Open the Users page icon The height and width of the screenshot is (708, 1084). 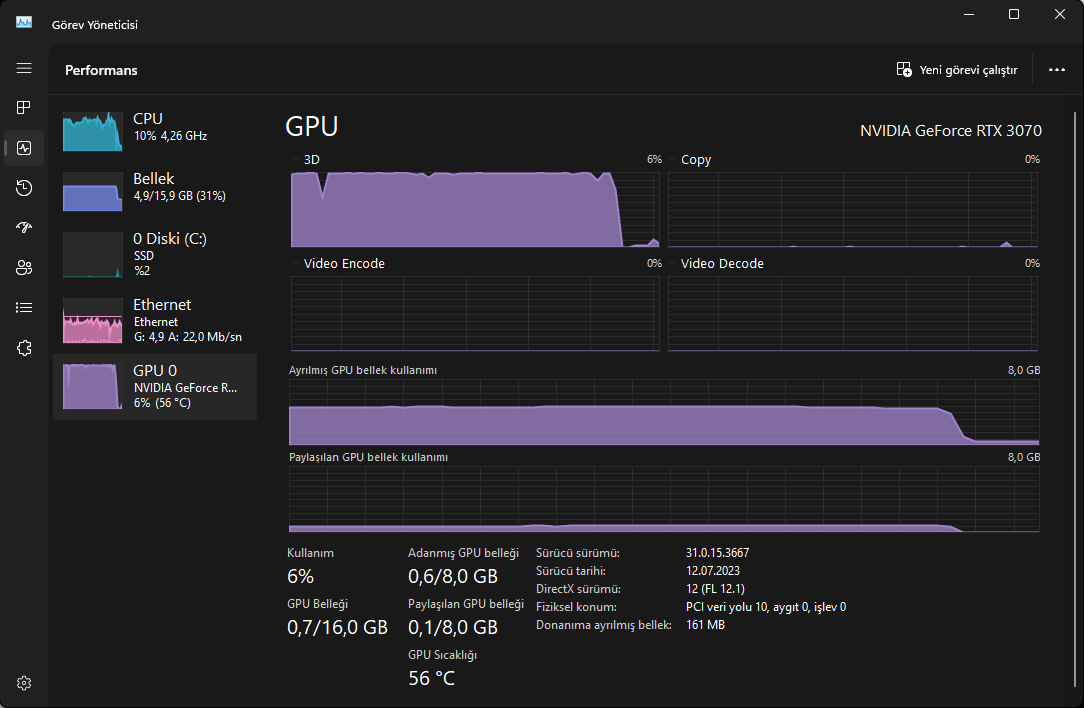coord(24,268)
